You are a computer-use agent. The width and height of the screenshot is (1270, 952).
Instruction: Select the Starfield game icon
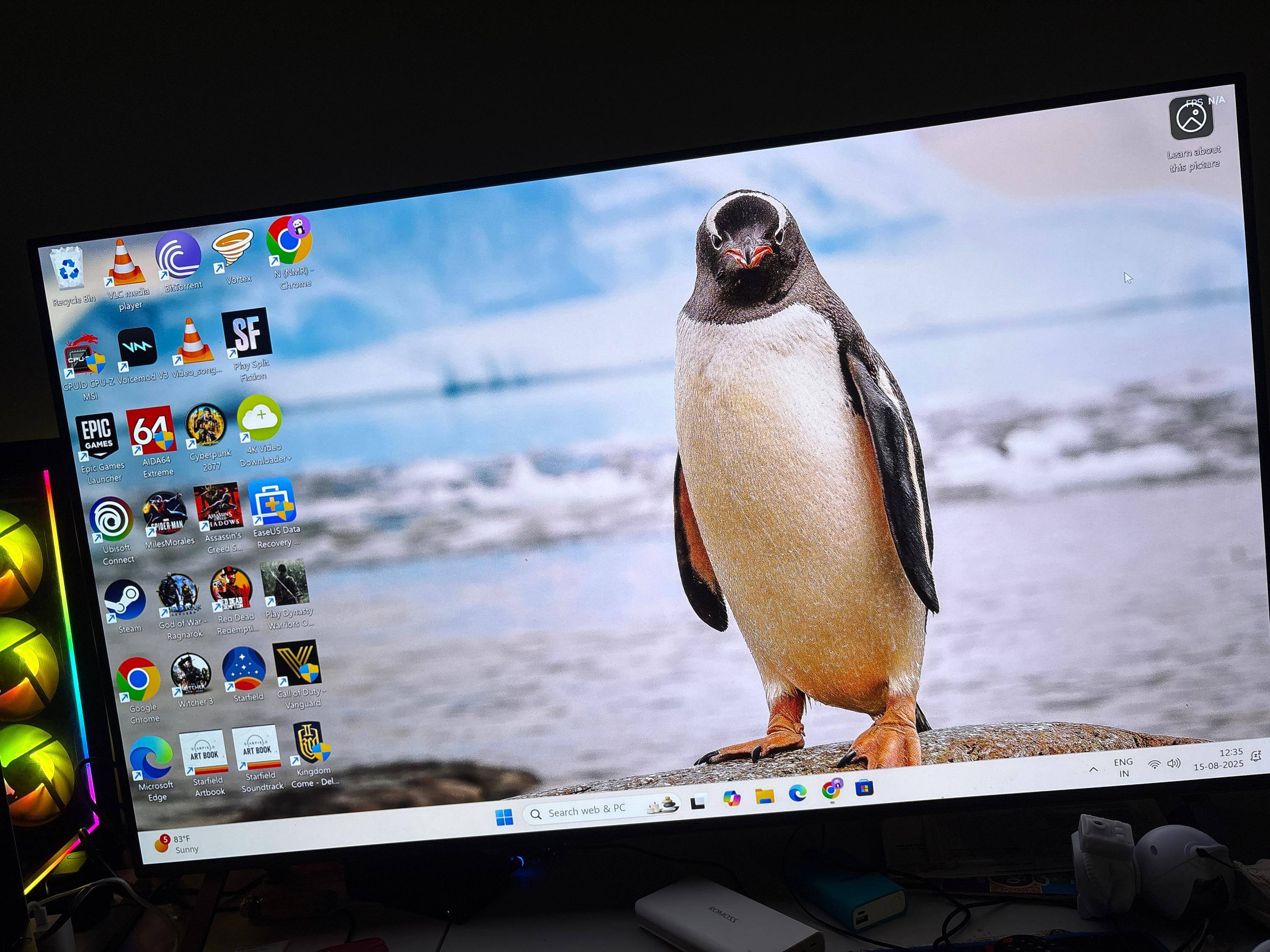tap(244, 669)
